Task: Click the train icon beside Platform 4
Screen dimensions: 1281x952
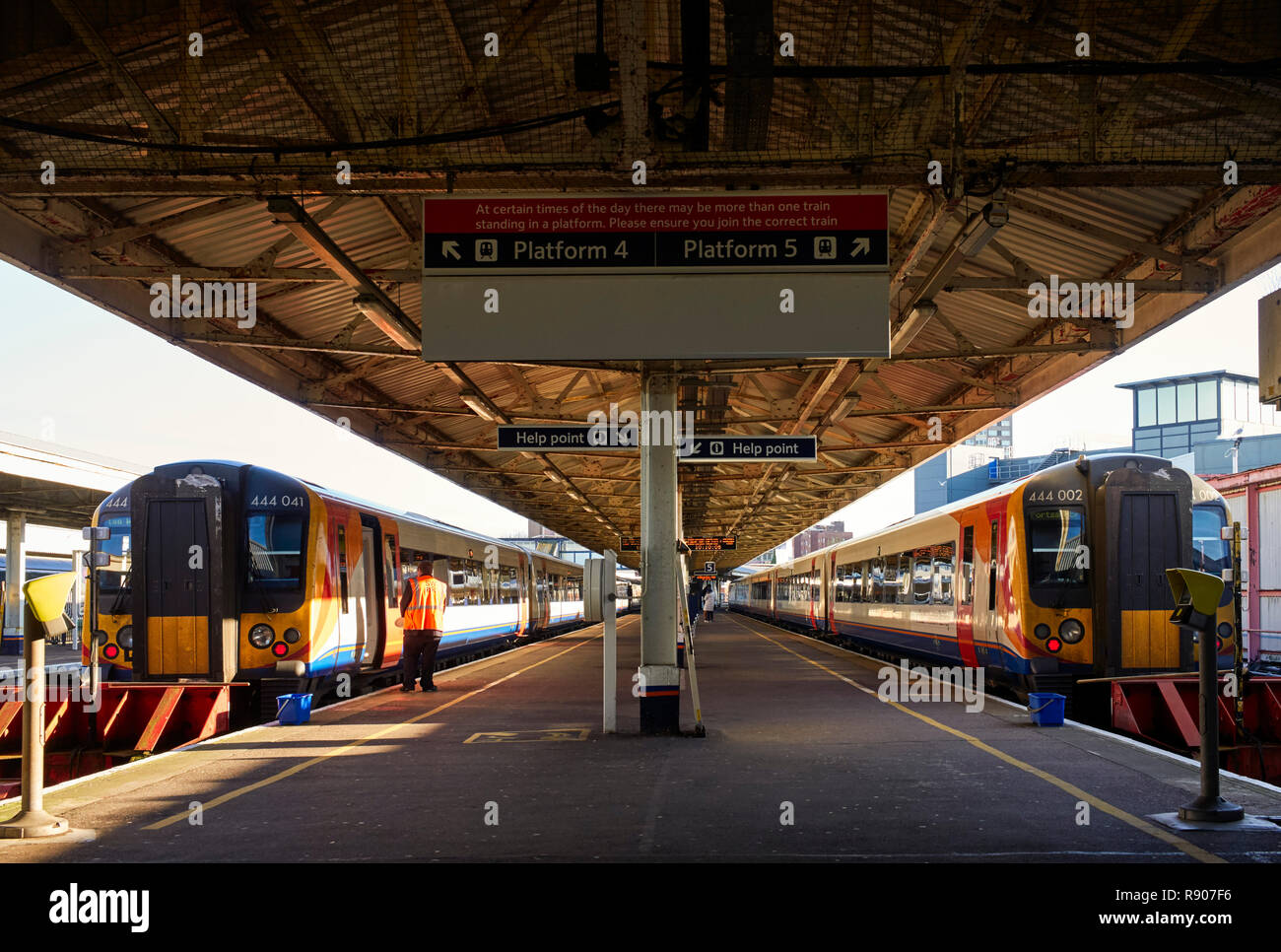Action: coord(485,250)
